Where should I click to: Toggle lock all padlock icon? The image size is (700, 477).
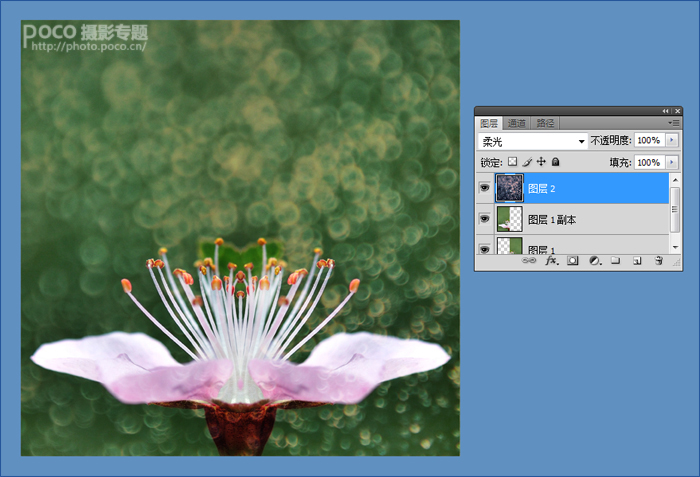[x=555, y=162]
